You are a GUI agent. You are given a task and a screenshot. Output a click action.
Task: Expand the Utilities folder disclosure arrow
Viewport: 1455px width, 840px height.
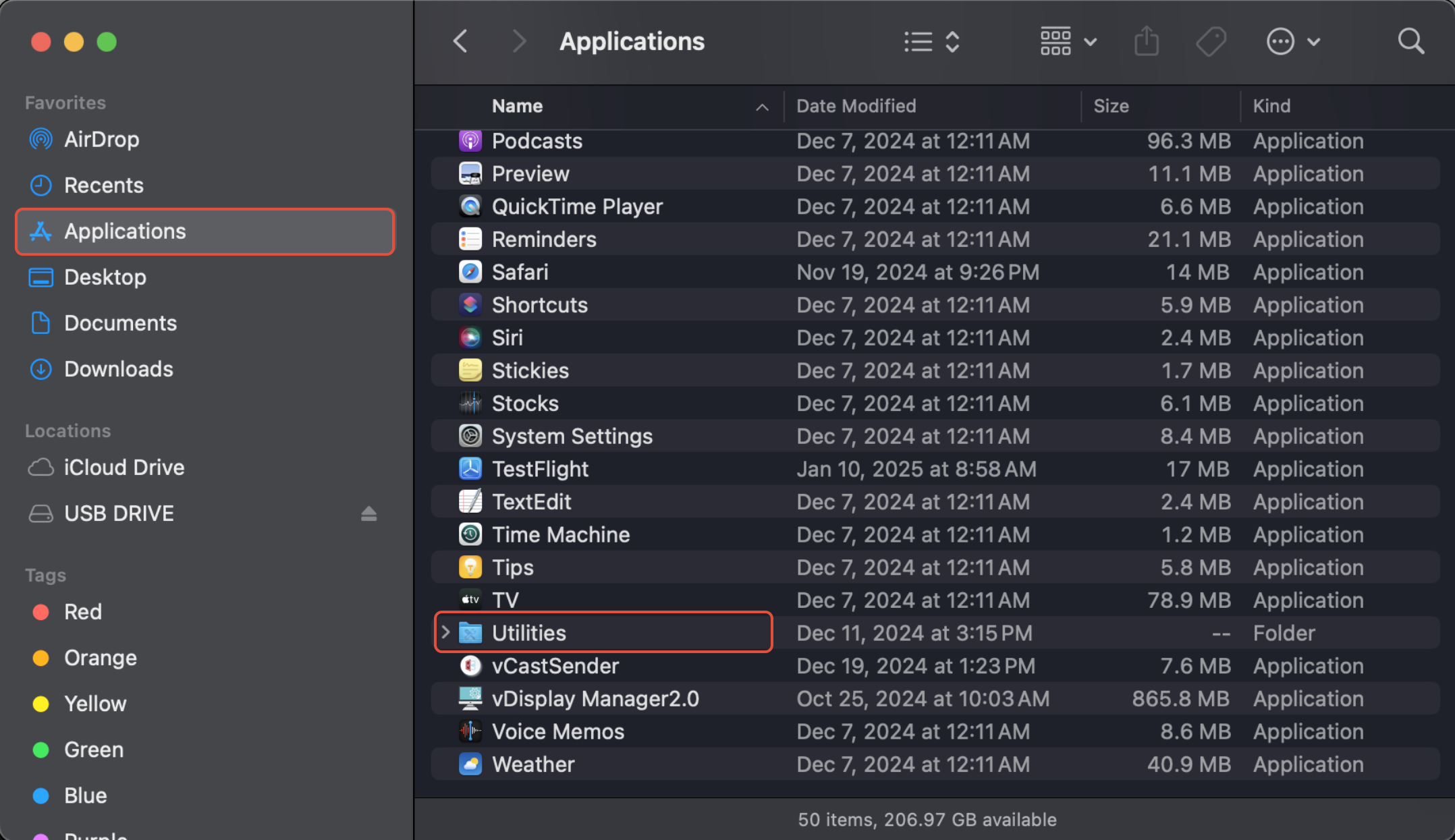coord(445,633)
